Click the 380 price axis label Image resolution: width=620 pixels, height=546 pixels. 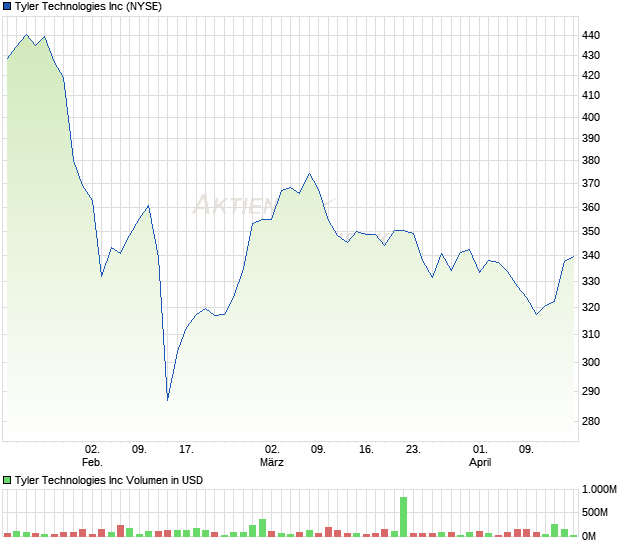coord(591,160)
